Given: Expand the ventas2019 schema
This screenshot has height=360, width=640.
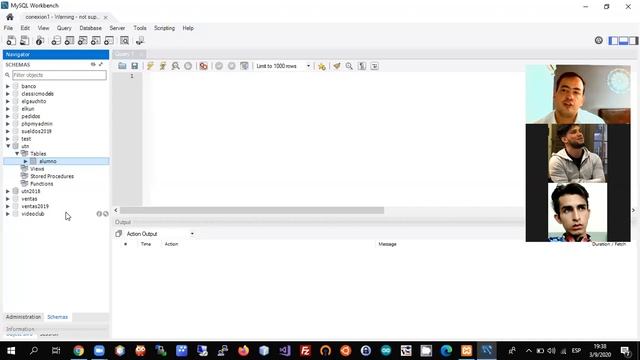Looking at the screenshot, I should pyautogui.click(x=8, y=206).
